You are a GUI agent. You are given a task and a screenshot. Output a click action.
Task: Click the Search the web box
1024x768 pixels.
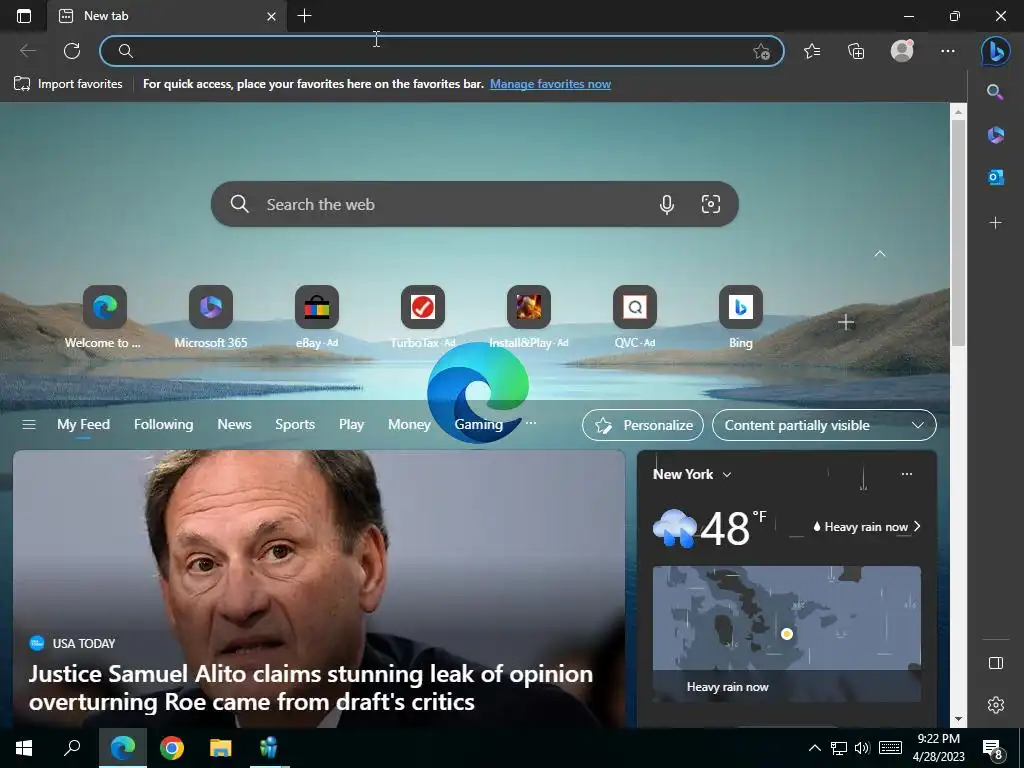[x=475, y=204]
